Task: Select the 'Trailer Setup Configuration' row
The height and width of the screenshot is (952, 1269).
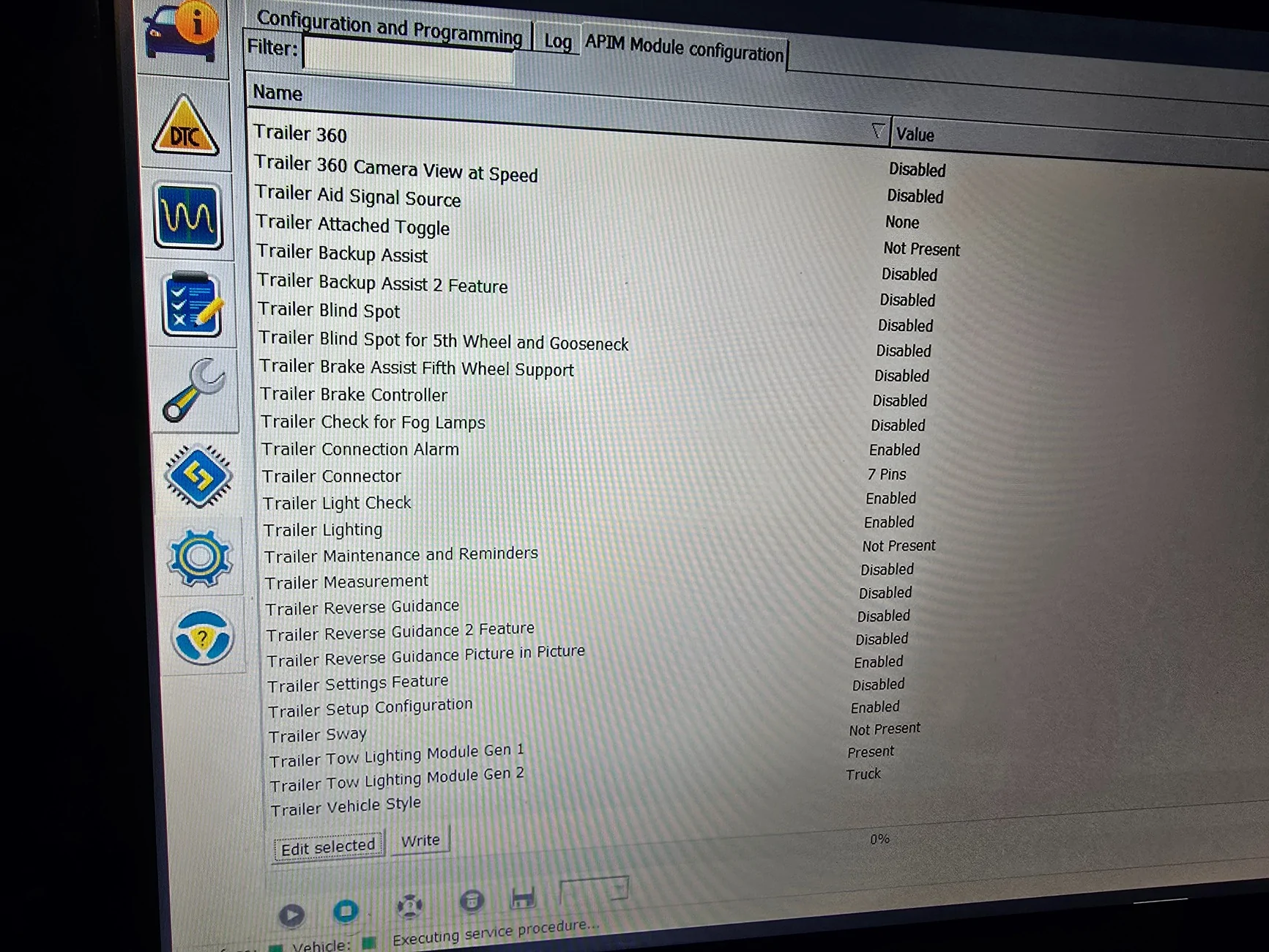Action: coord(371,708)
